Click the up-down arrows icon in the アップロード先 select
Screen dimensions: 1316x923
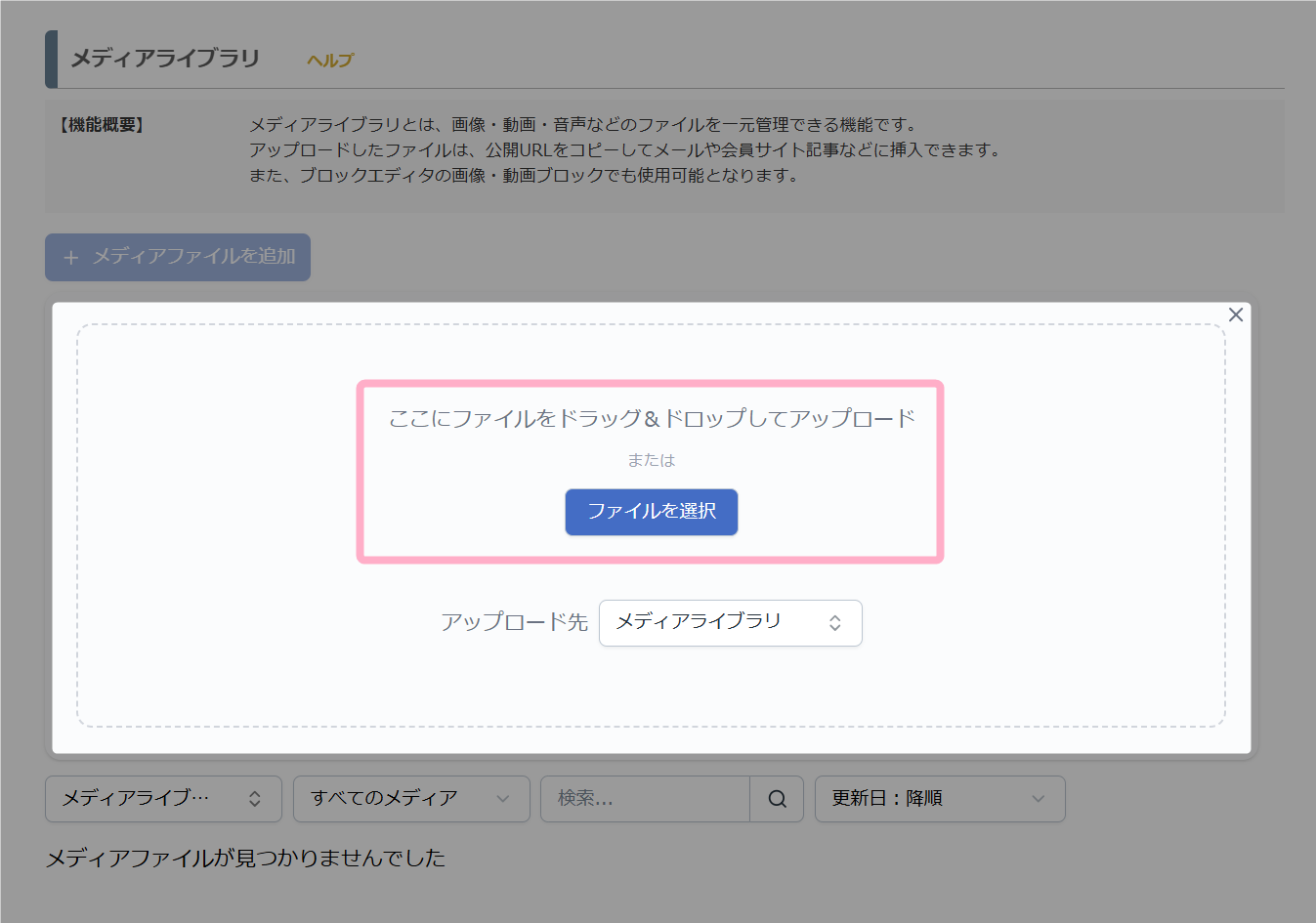click(835, 623)
